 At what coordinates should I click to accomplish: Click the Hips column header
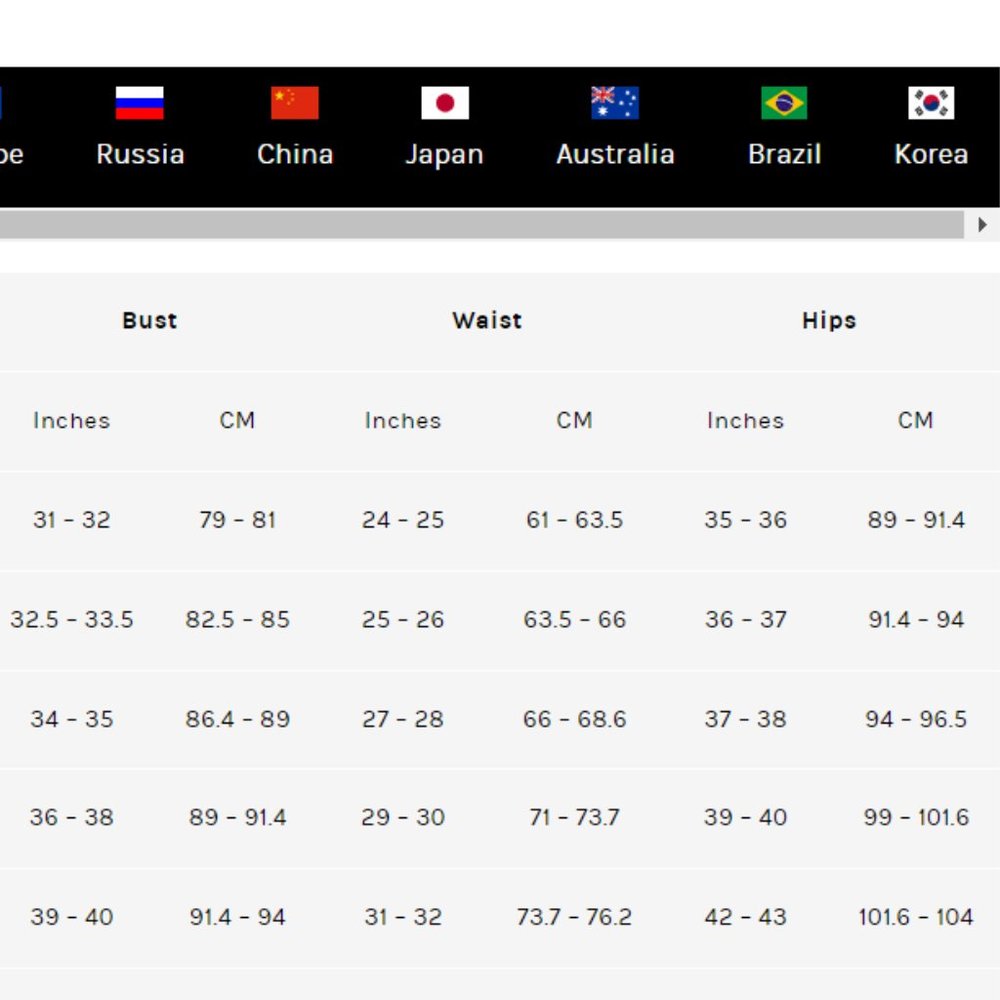point(829,320)
